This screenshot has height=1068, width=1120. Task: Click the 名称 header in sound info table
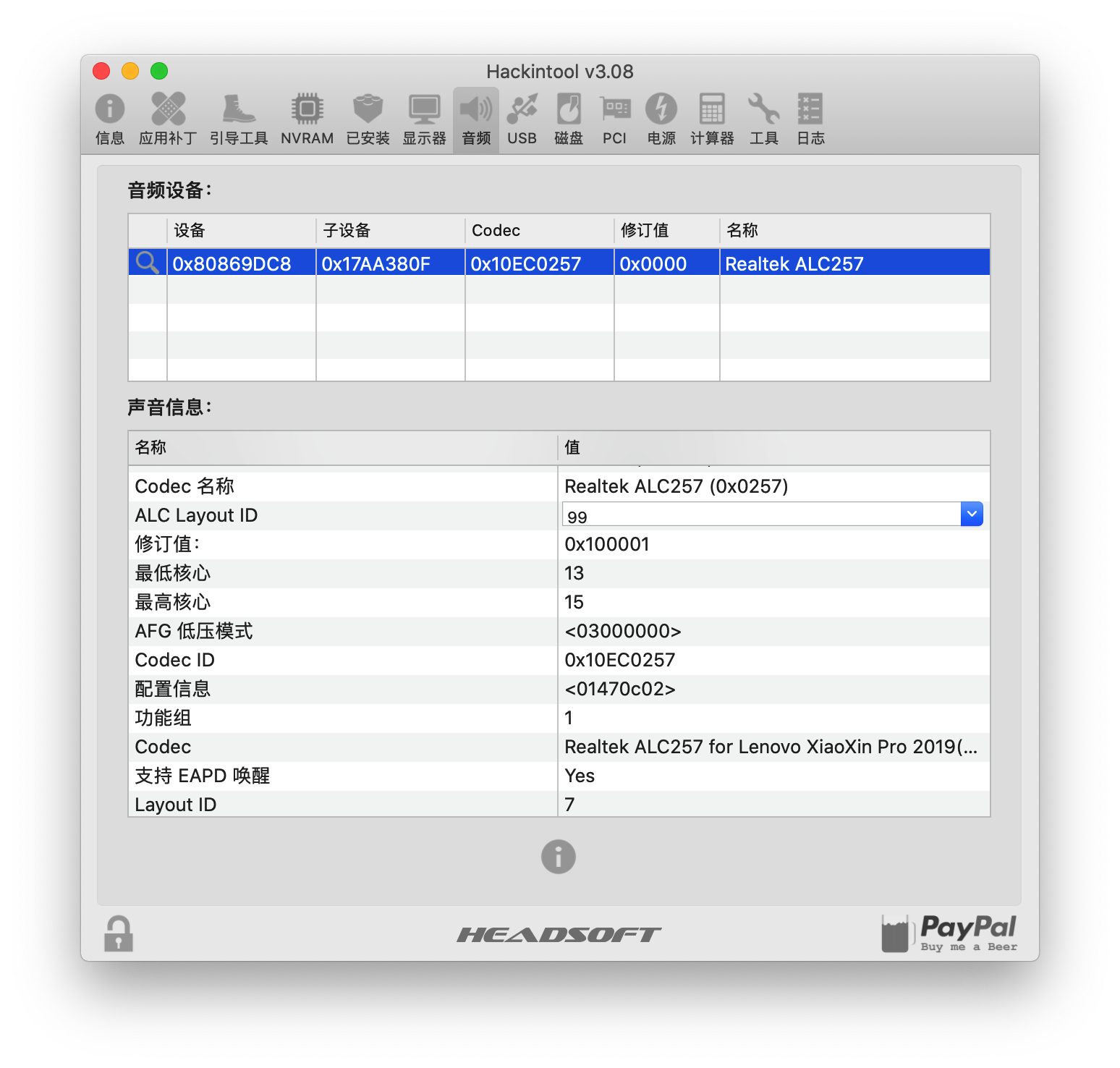coord(343,448)
